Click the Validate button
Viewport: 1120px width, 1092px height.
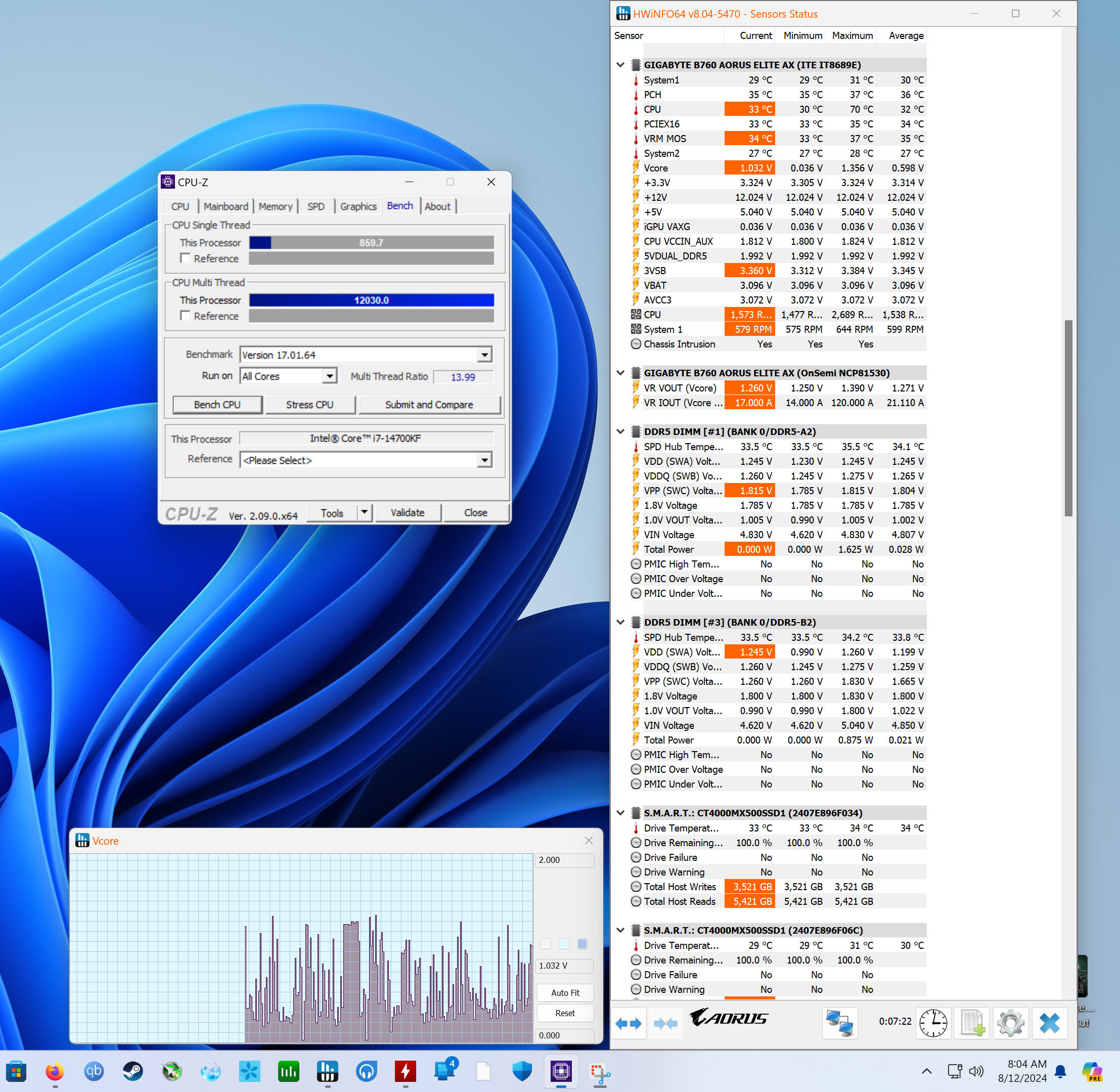pos(408,513)
